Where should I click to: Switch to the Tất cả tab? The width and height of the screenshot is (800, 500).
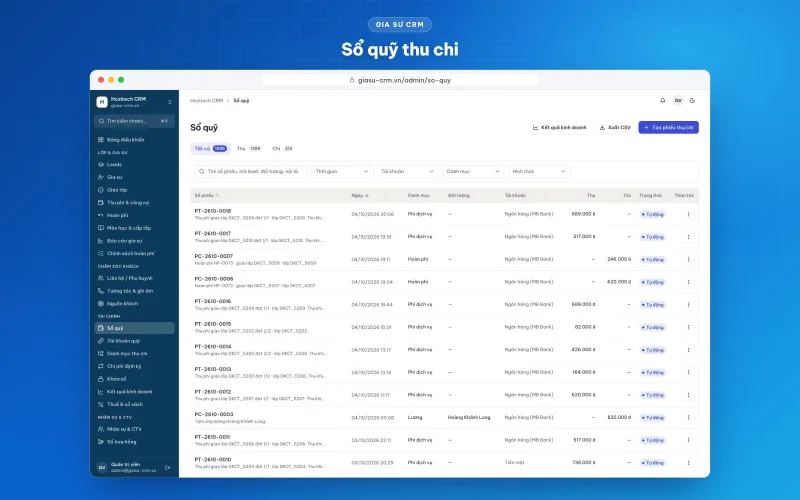point(210,148)
